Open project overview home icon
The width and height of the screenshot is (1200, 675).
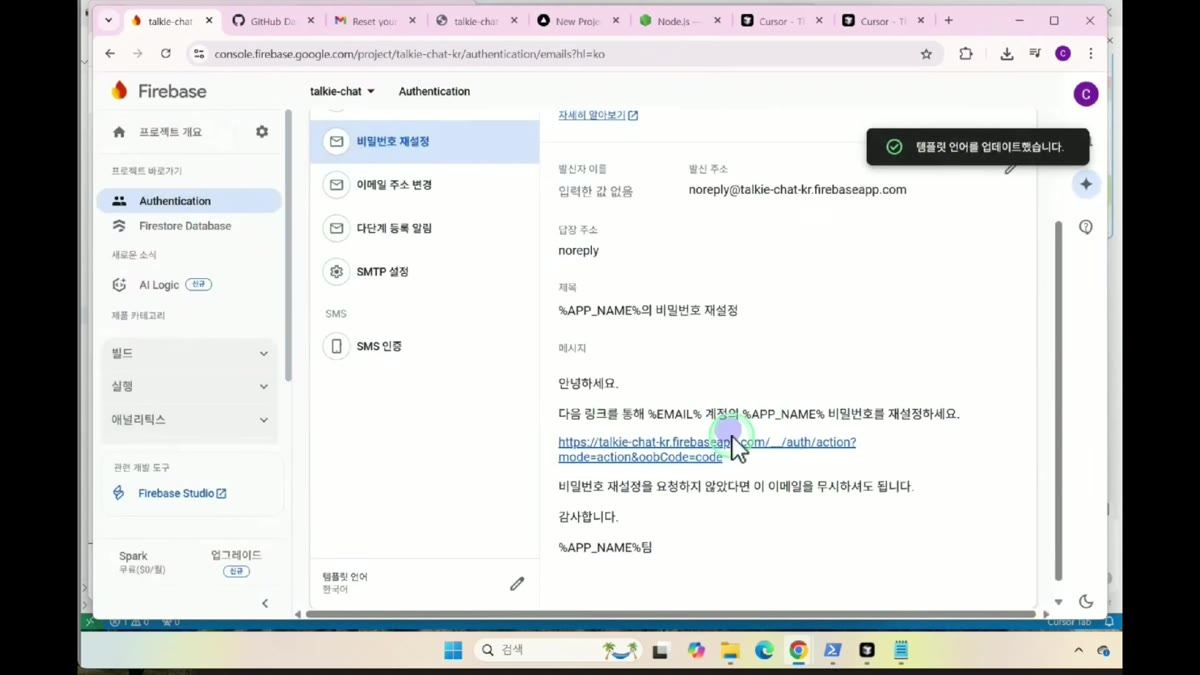[119, 132]
